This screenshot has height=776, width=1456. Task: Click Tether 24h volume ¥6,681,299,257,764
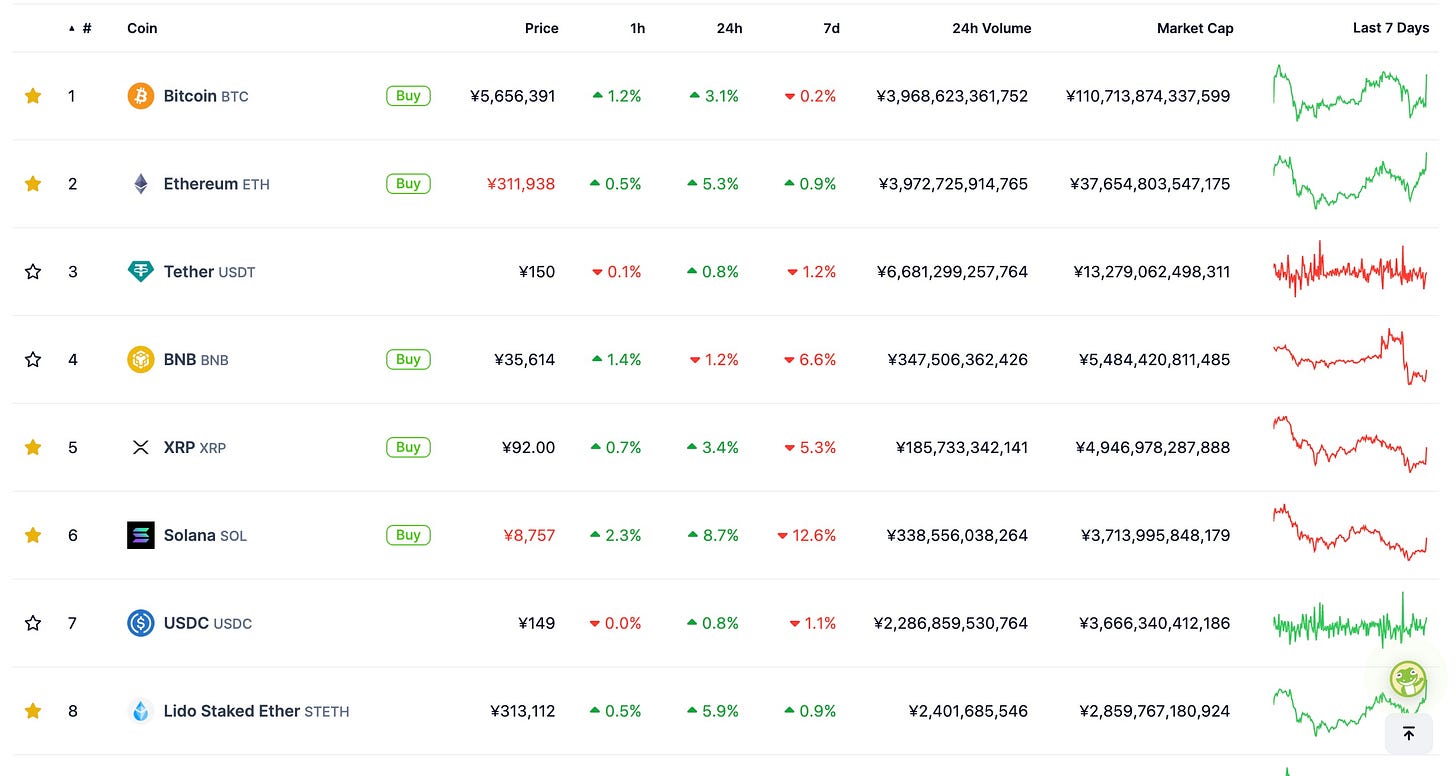pos(952,272)
